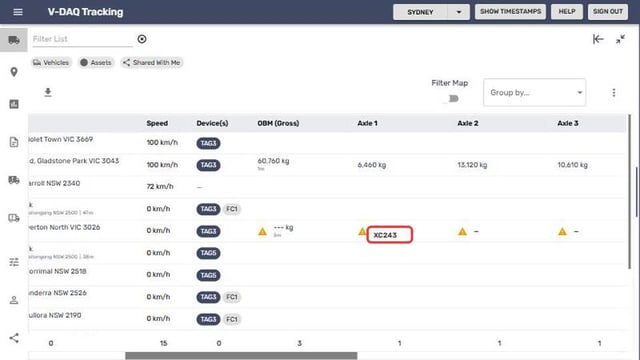
Task: Click TAG3 badge in Unanderra NSW 2526 row
Action: (x=208, y=297)
